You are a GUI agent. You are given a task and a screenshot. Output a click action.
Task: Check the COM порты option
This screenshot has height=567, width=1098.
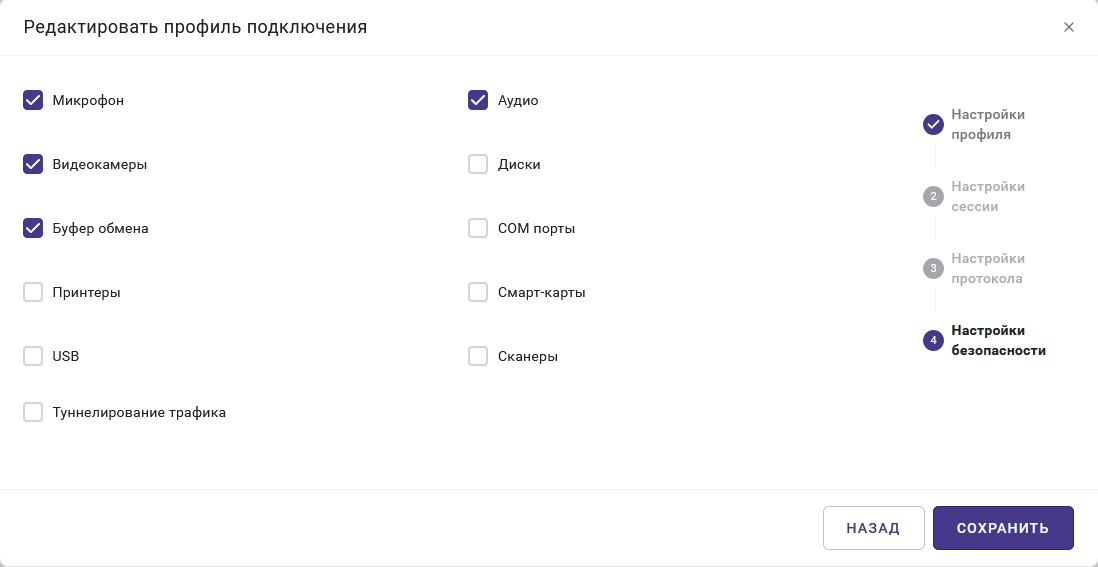[x=478, y=228]
